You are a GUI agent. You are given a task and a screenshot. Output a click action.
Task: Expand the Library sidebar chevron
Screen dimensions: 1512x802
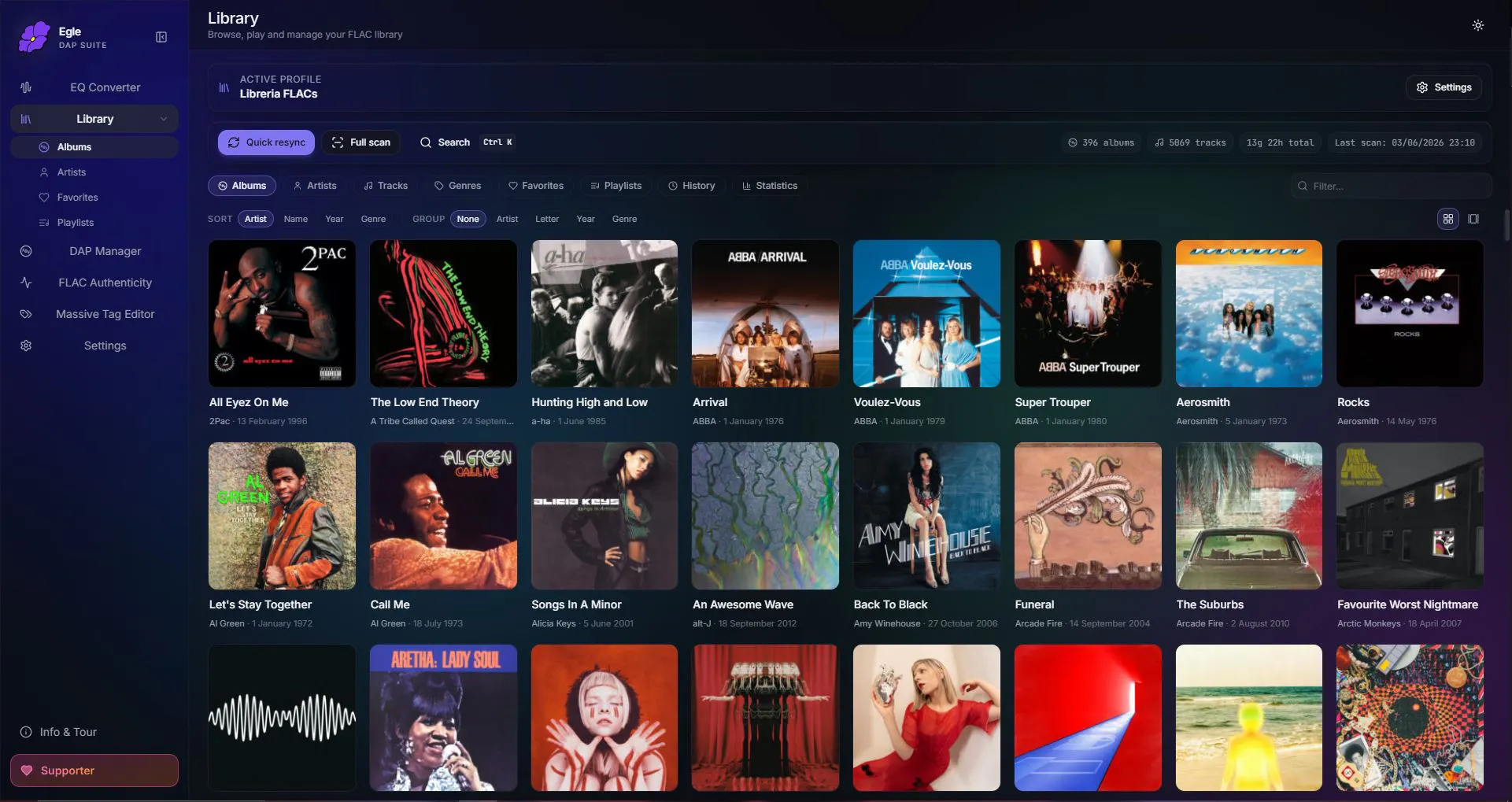pyautogui.click(x=164, y=119)
